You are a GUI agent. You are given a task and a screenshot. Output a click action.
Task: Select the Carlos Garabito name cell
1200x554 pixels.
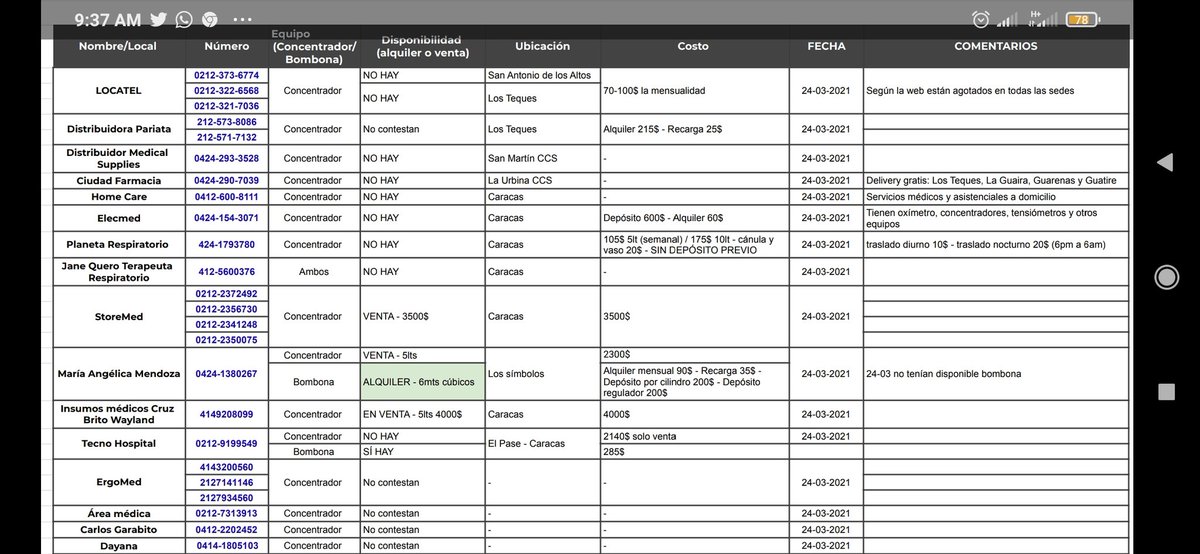pos(117,530)
